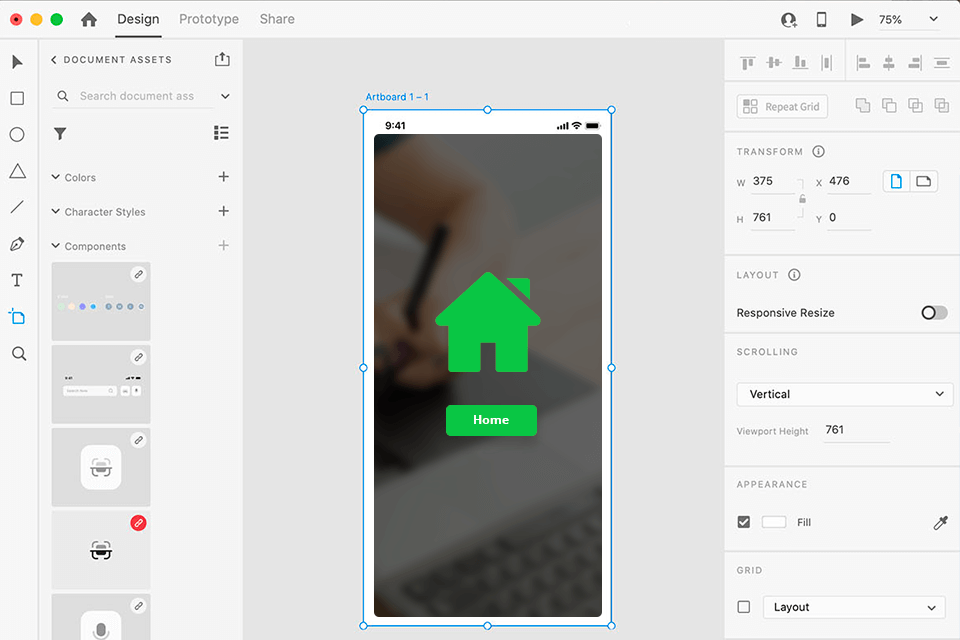Select the Artboard 1 – 1 label

(397, 97)
